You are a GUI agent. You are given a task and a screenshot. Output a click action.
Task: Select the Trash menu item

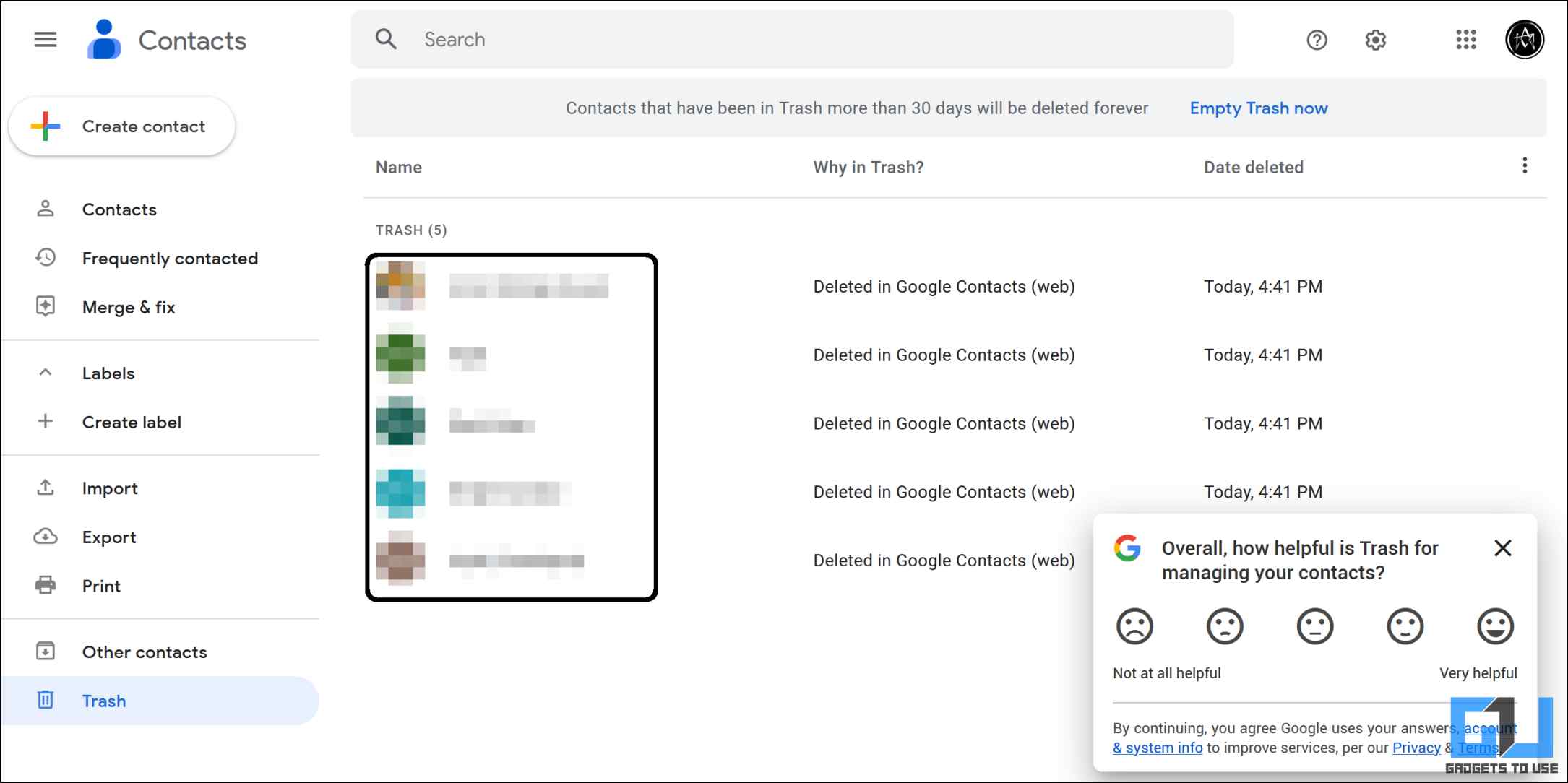pyautogui.click(x=104, y=700)
